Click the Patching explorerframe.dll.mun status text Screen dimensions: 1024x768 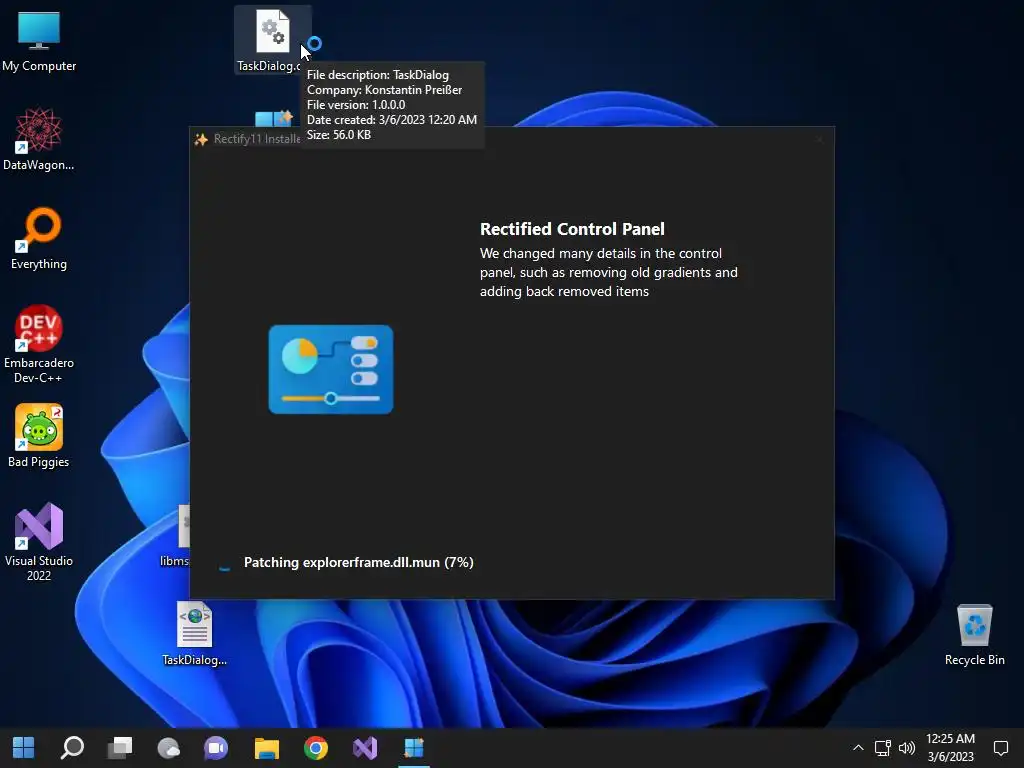pyautogui.click(x=359, y=562)
